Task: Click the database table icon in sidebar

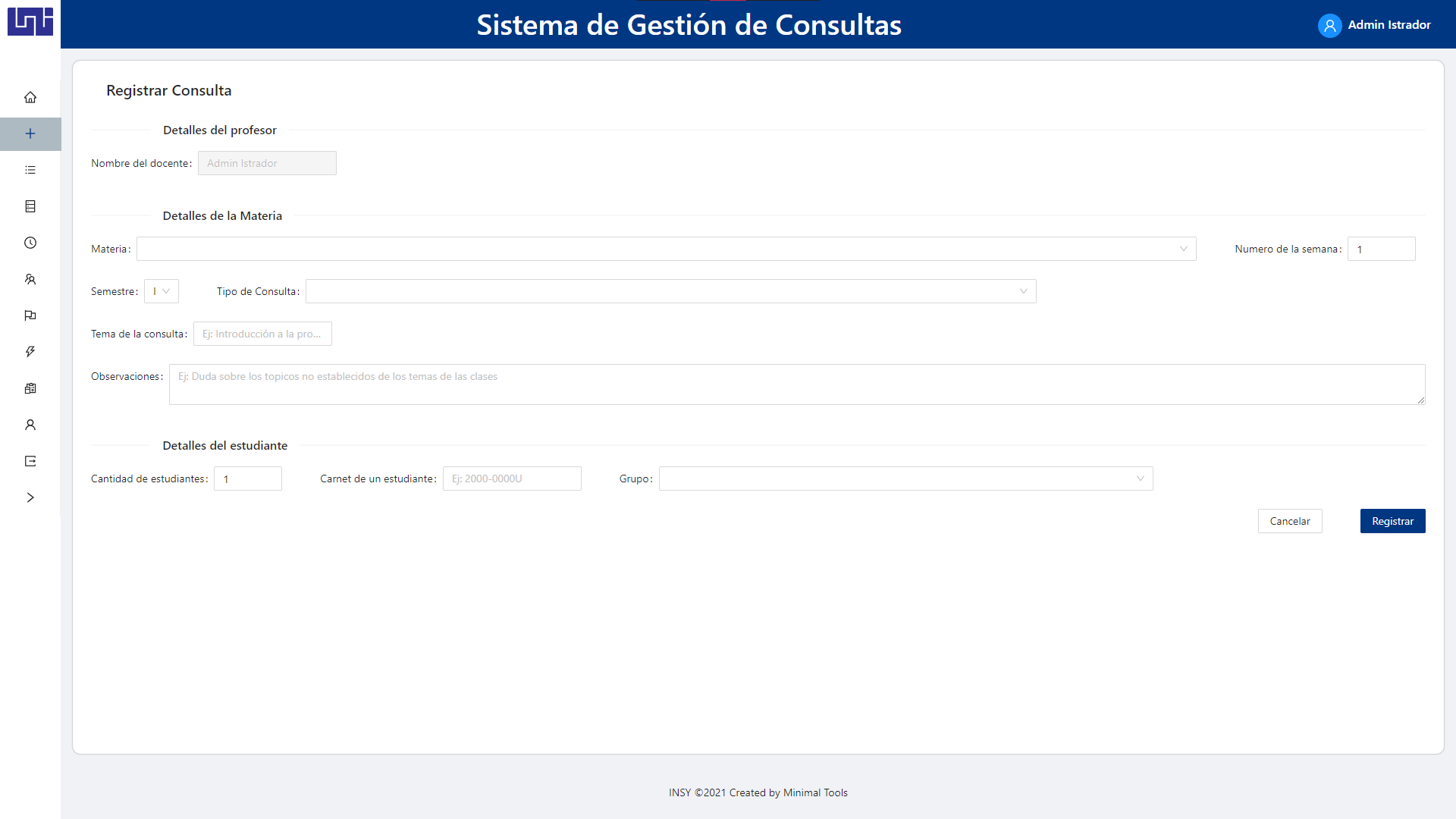Action: pyautogui.click(x=30, y=206)
